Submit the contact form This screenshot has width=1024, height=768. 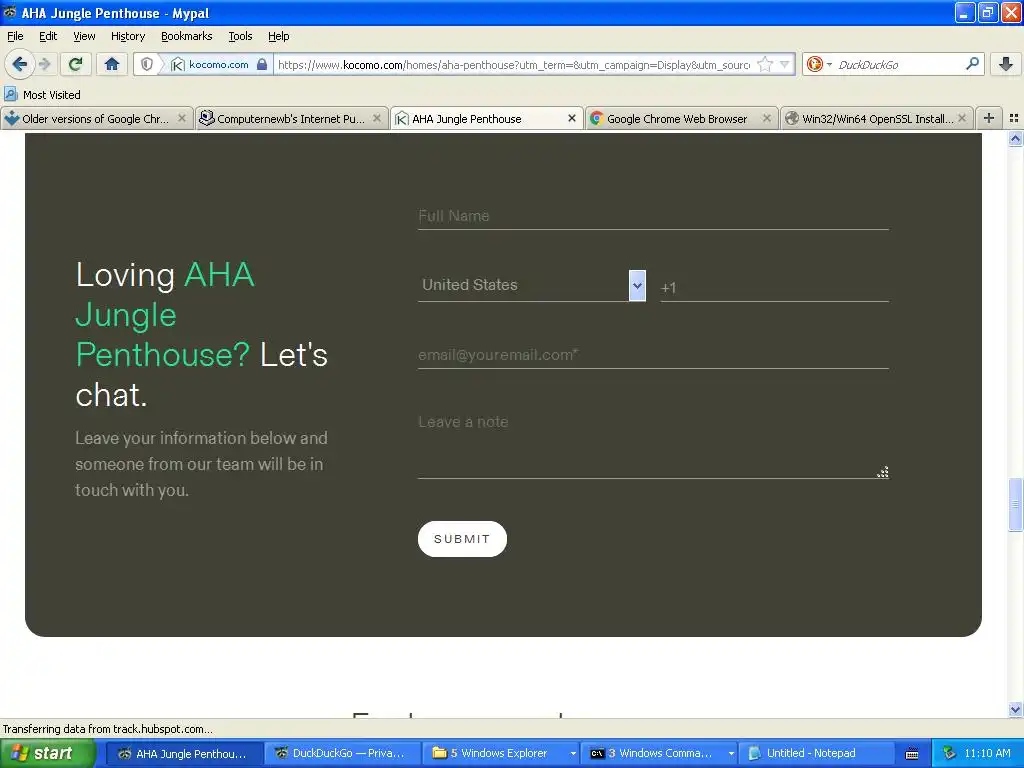pos(462,539)
